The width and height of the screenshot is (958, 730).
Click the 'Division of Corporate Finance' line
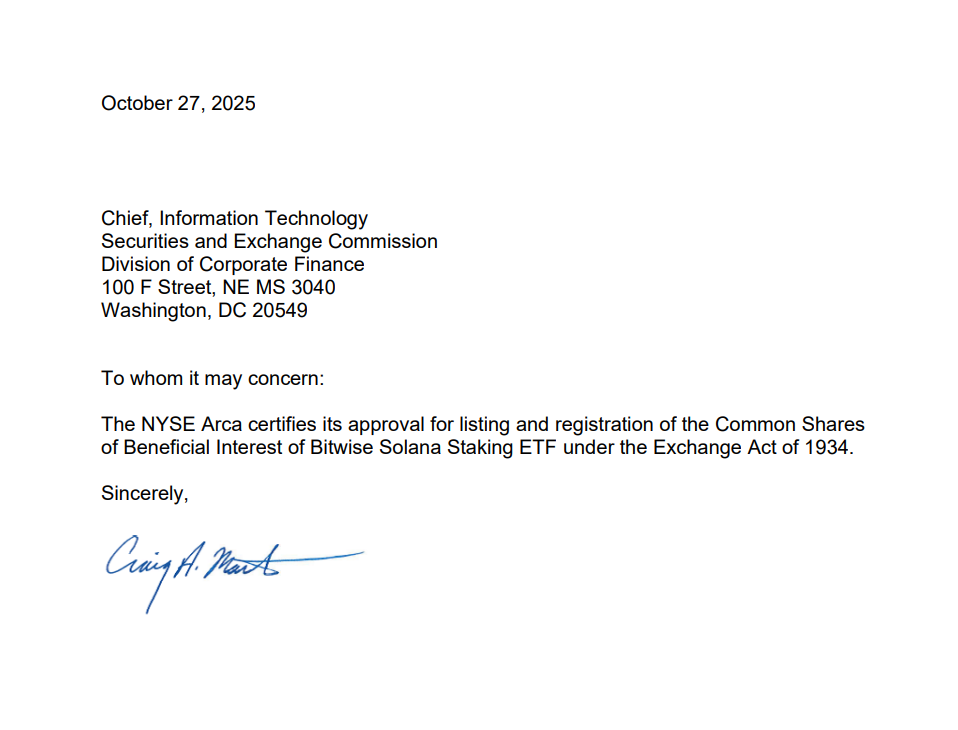point(232,264)
